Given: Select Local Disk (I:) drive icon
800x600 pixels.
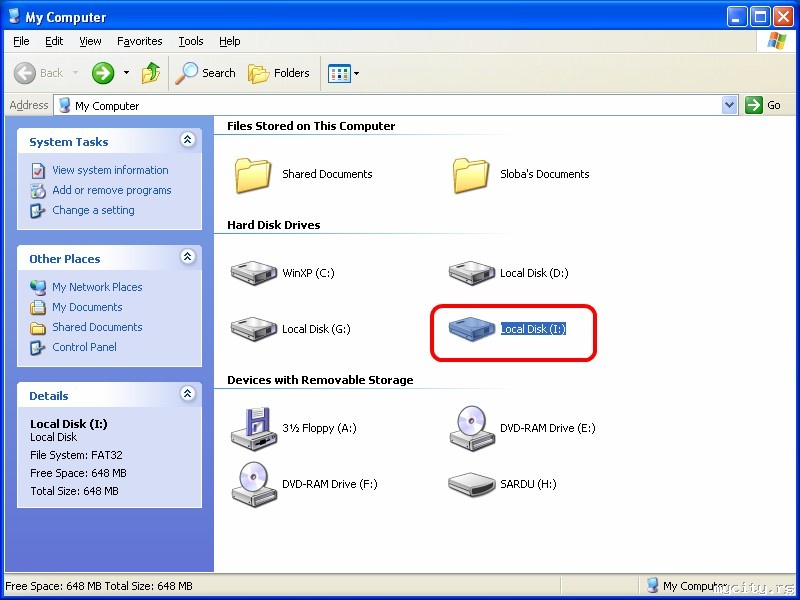Looking at the screenshot, I should [x=471, y=329].
